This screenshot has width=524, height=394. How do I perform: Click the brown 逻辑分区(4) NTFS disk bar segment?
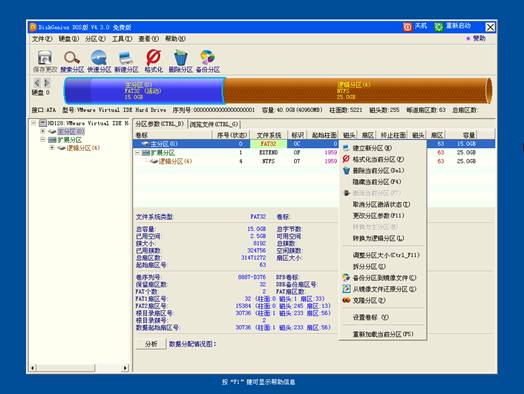point(357,91)
